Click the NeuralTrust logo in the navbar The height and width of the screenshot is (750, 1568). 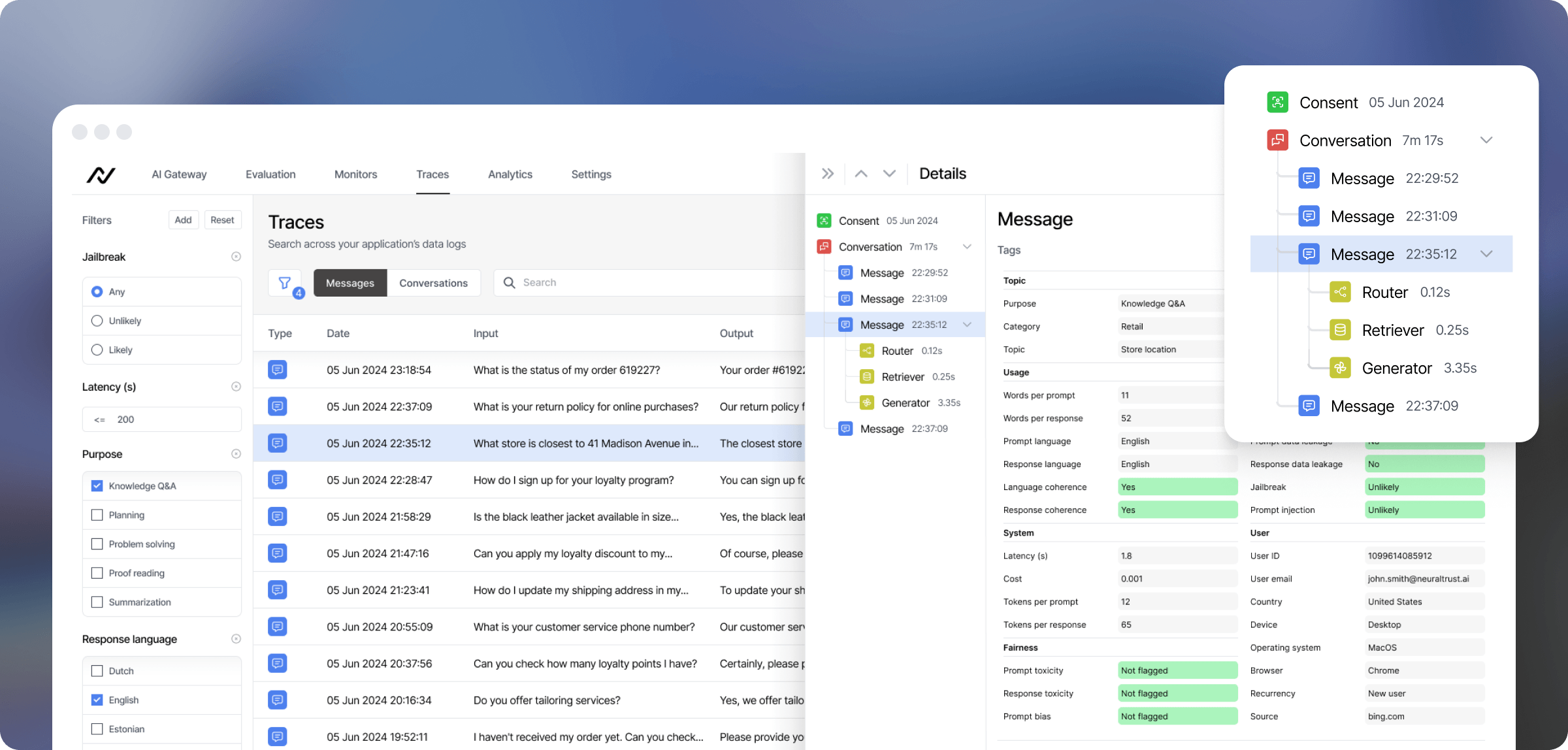(101, 174)
